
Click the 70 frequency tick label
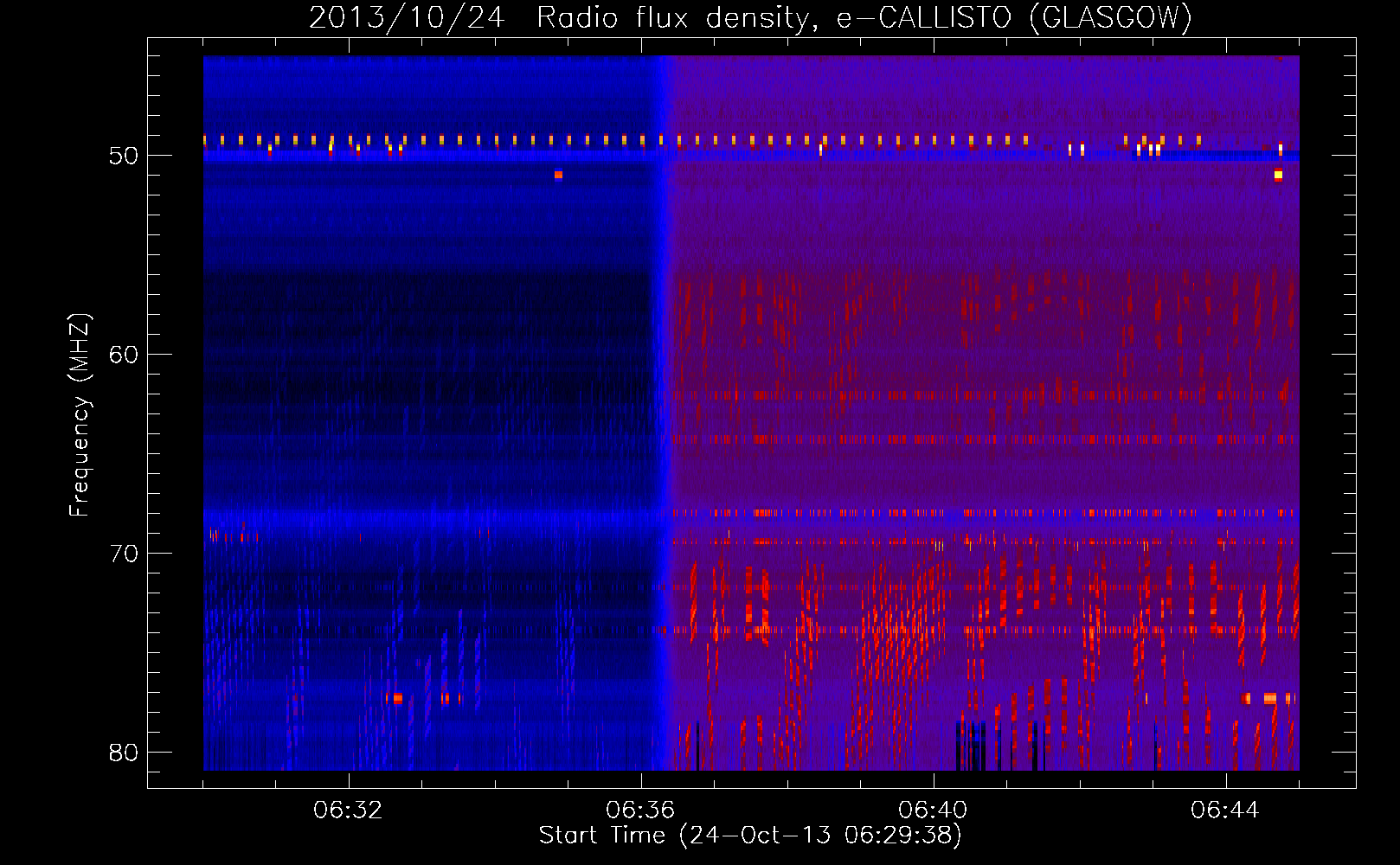pyautogui.click(x=124, y=554)
